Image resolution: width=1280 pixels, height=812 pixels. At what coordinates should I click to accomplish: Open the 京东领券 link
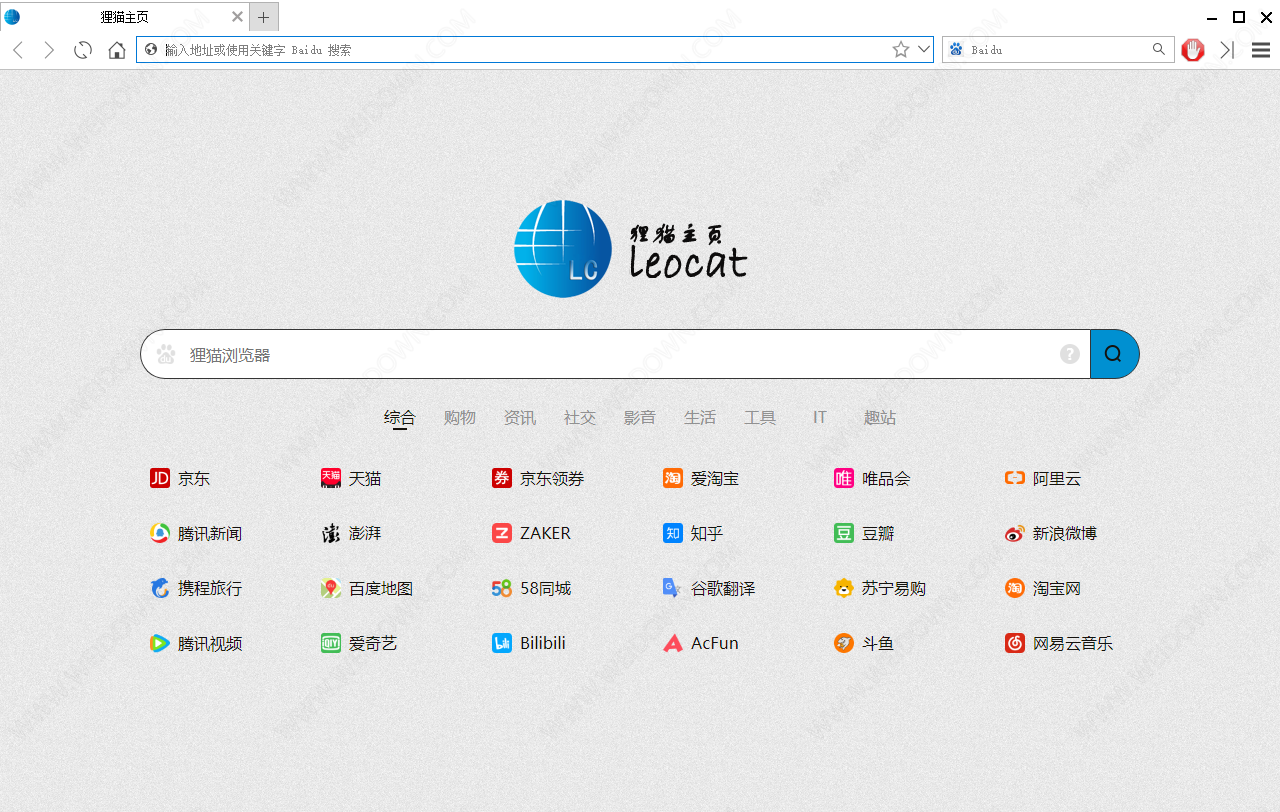pyautogui.click(x=538, y=479)
